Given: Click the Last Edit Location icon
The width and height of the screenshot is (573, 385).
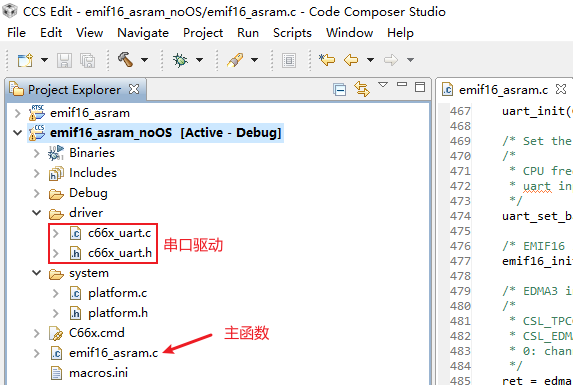Looking at the screenshot, I should pyautogui.click(x=327, y=60).
